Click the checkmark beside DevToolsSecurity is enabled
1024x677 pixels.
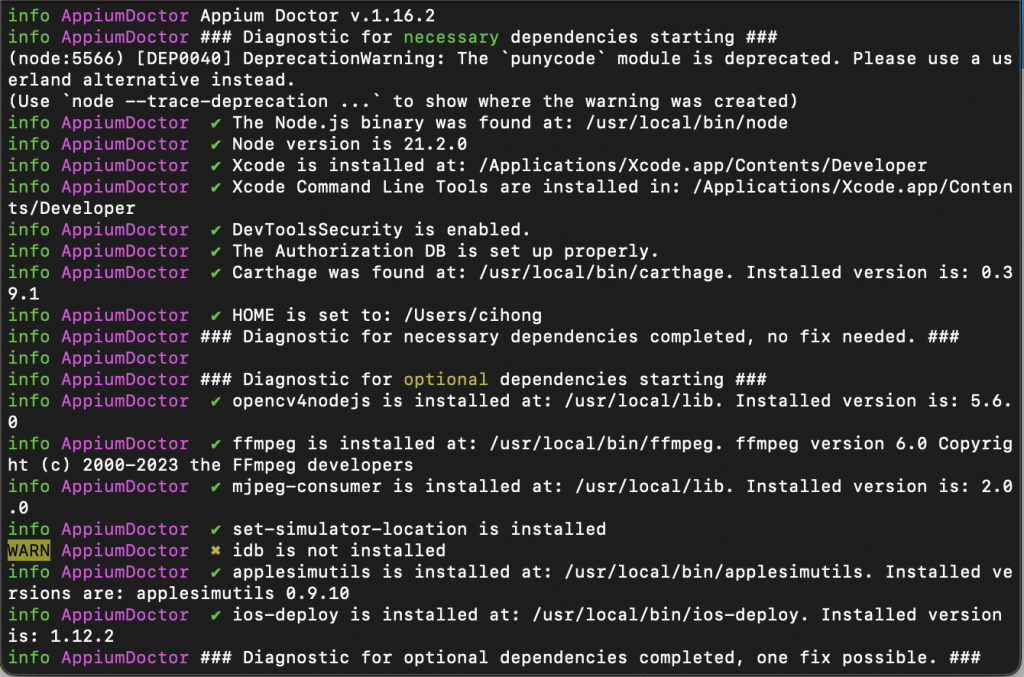click(x=216, y=230)
